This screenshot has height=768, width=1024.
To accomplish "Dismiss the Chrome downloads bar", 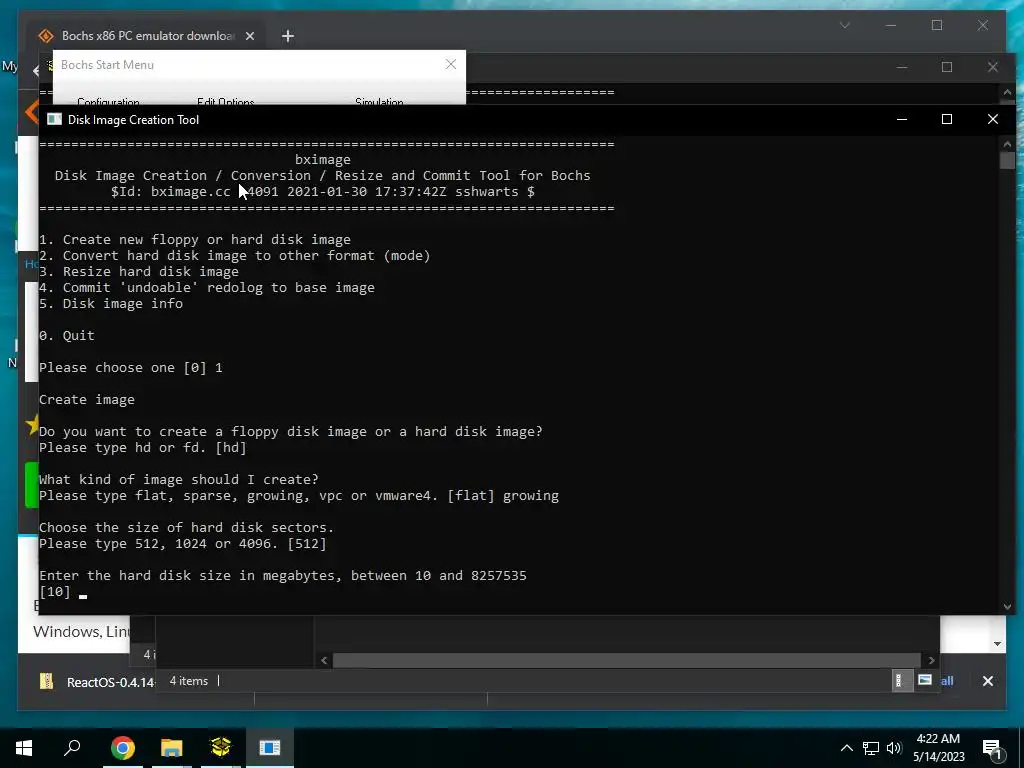I will coord(987,681).
